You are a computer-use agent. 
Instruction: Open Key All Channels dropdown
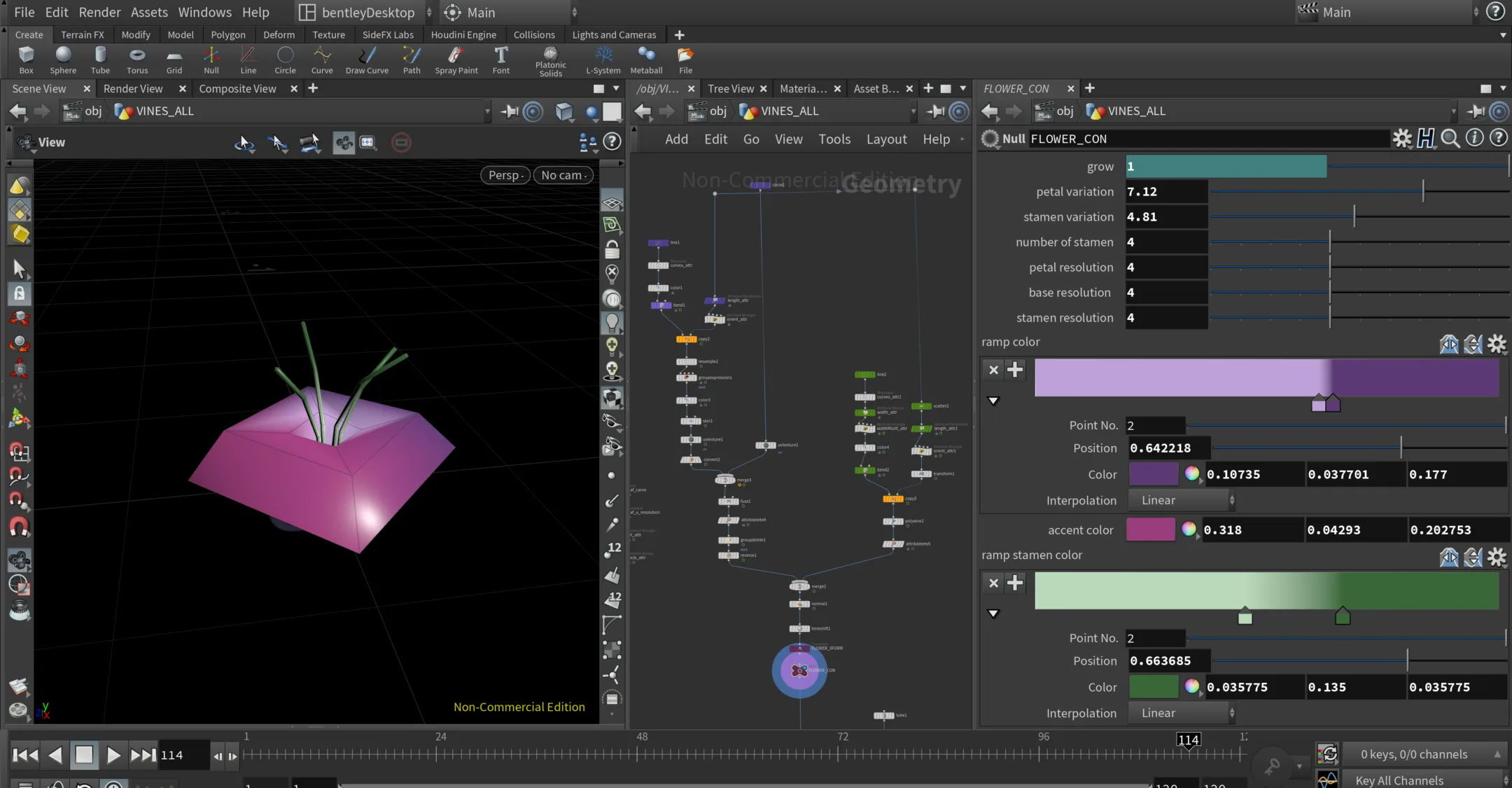1426,780
